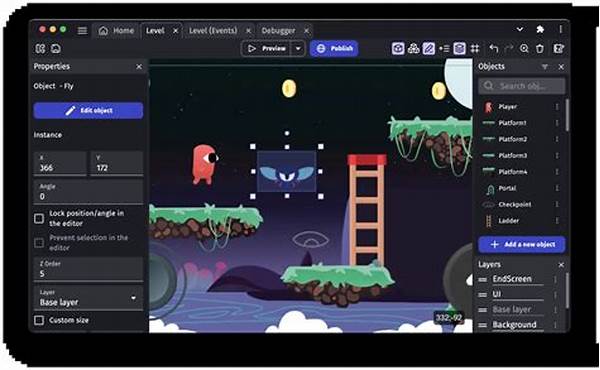Open the objects cube panel icon
Viewport: 600px width, 370px height.
click(398, 49)
